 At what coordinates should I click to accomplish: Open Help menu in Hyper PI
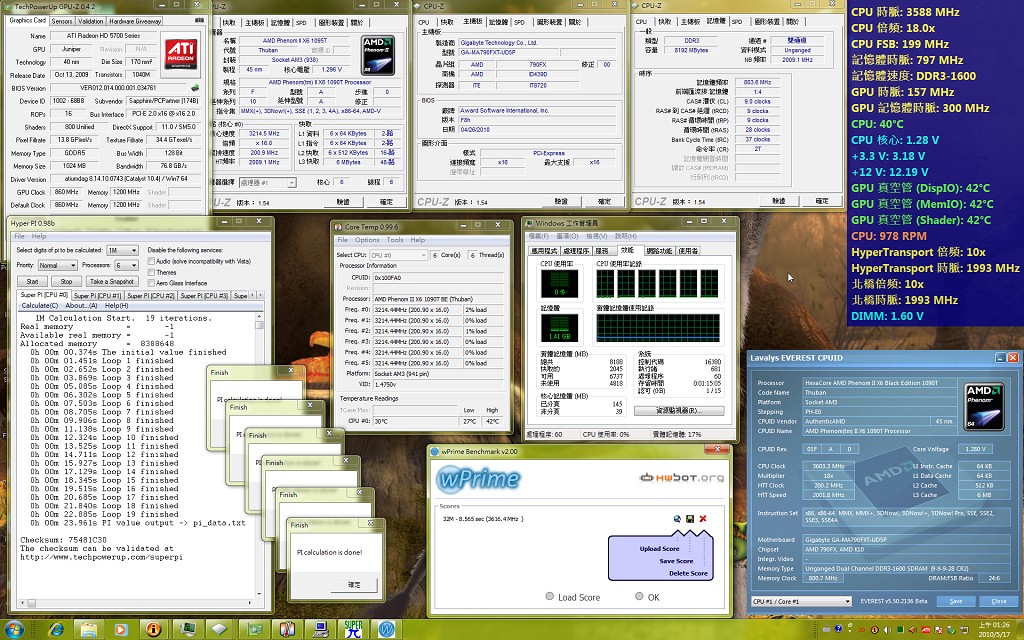[x=39, y=236]
